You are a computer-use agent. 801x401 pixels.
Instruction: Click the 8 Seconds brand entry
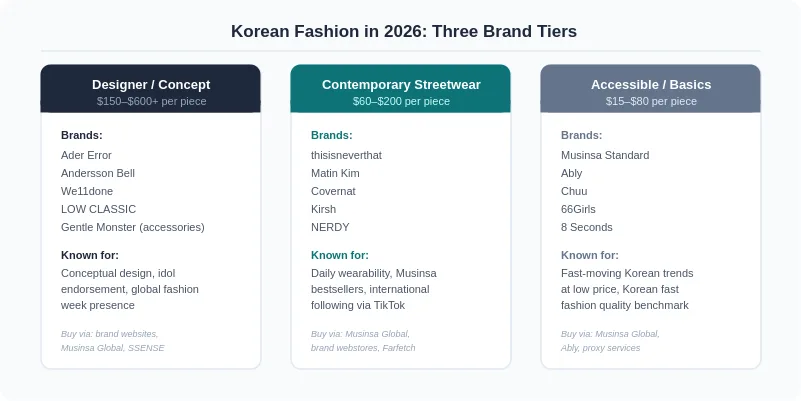point(586,227)
